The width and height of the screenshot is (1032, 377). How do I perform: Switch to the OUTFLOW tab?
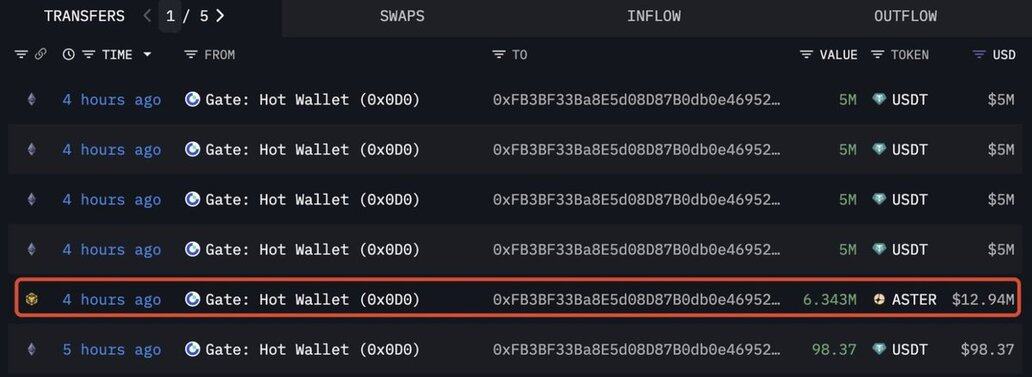[x=906, y=16]
